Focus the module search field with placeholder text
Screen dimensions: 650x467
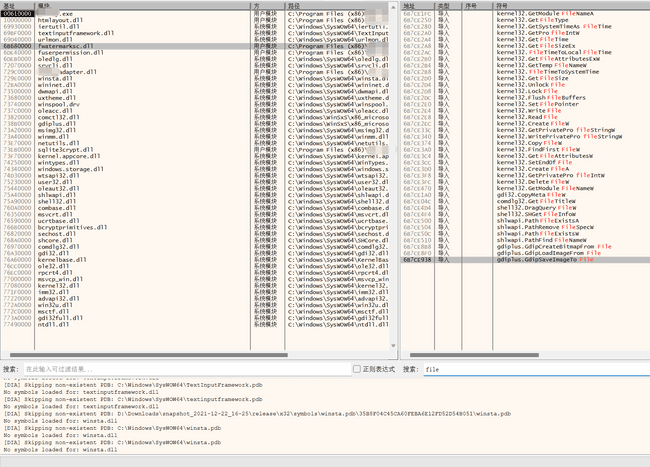(187, 369)
